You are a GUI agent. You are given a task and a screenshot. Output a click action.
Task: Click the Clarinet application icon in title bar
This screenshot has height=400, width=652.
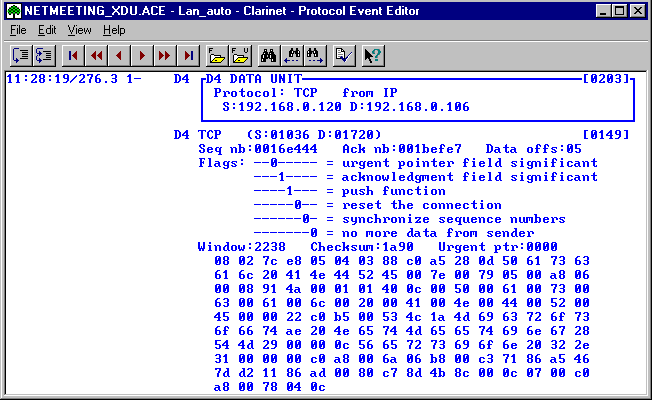(14, 11)
